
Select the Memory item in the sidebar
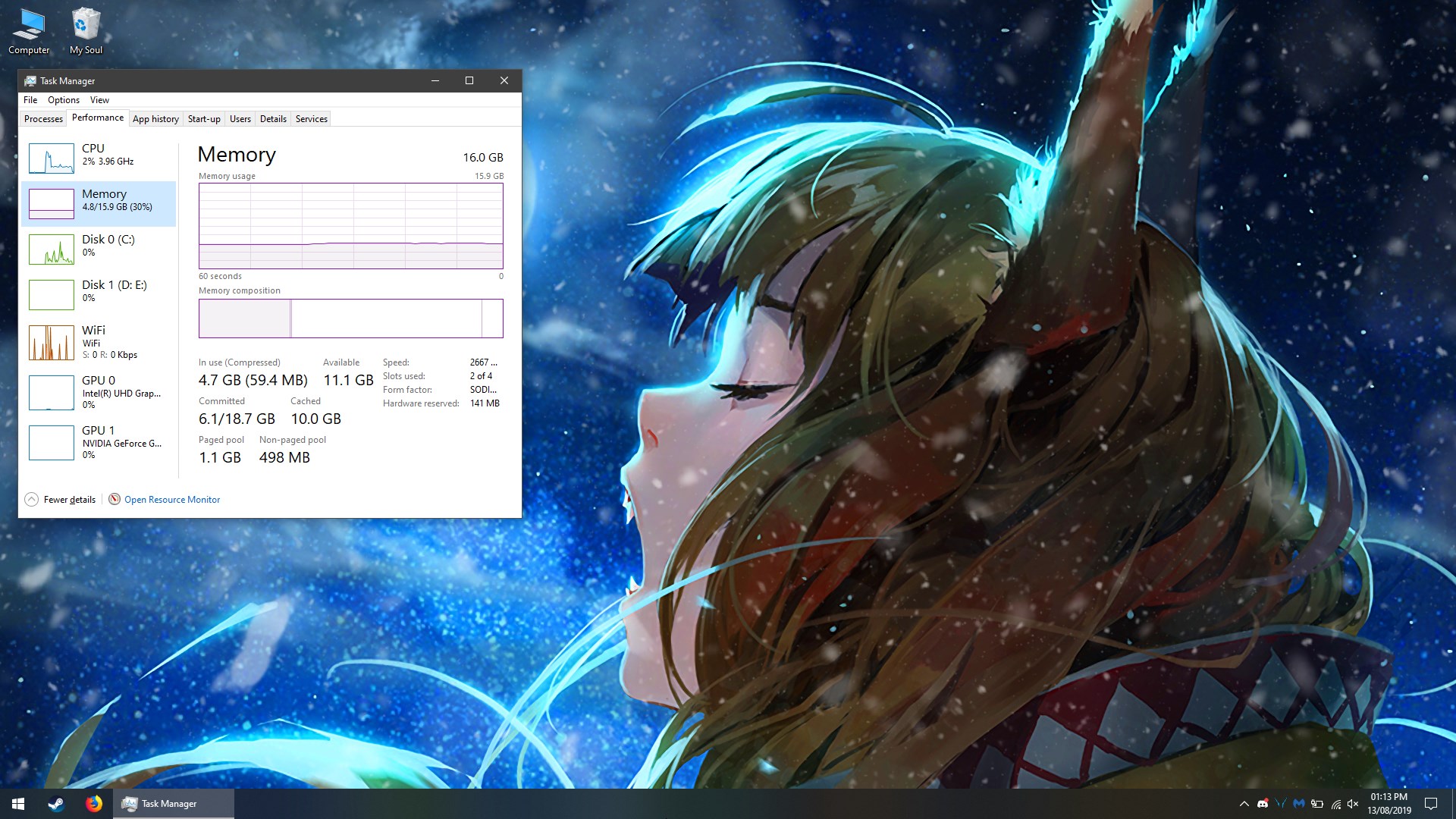[x=99, y=203]
